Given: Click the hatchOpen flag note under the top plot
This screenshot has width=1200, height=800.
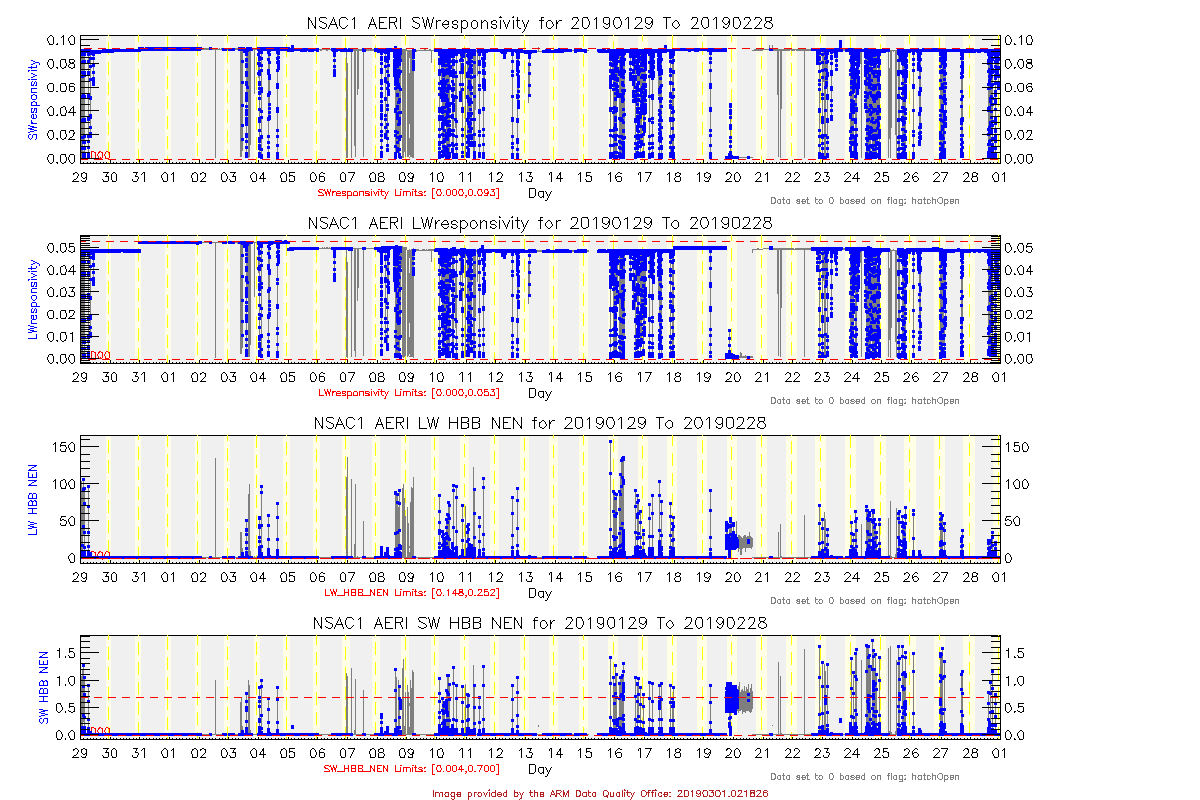Looking at the screenshot, I should (864, 201).
